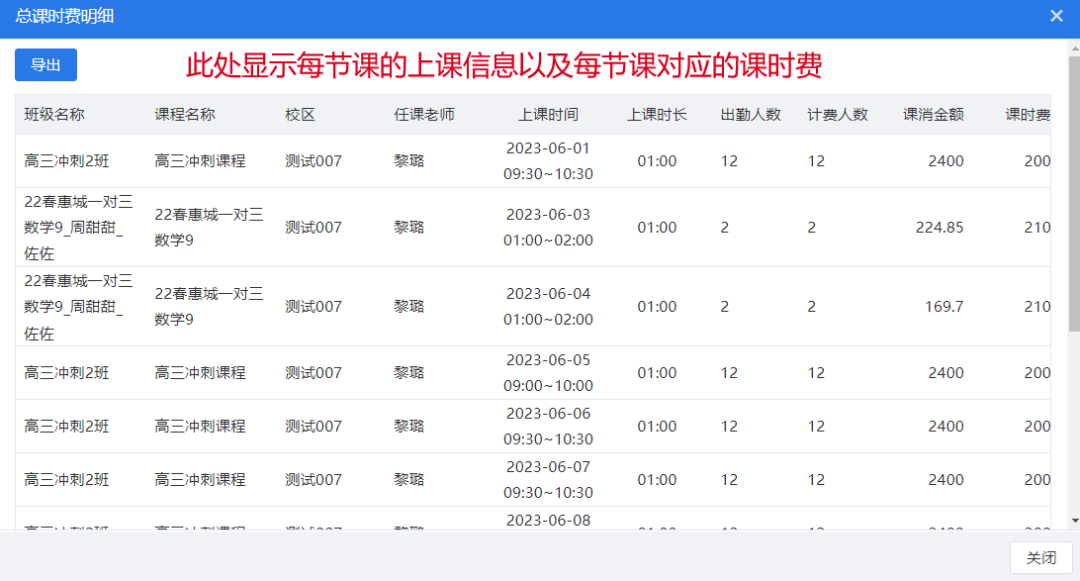Click the 任课老师 column header
This screenshot has height=581, width=1080.
pyautogui.click(x=424, y=115)
